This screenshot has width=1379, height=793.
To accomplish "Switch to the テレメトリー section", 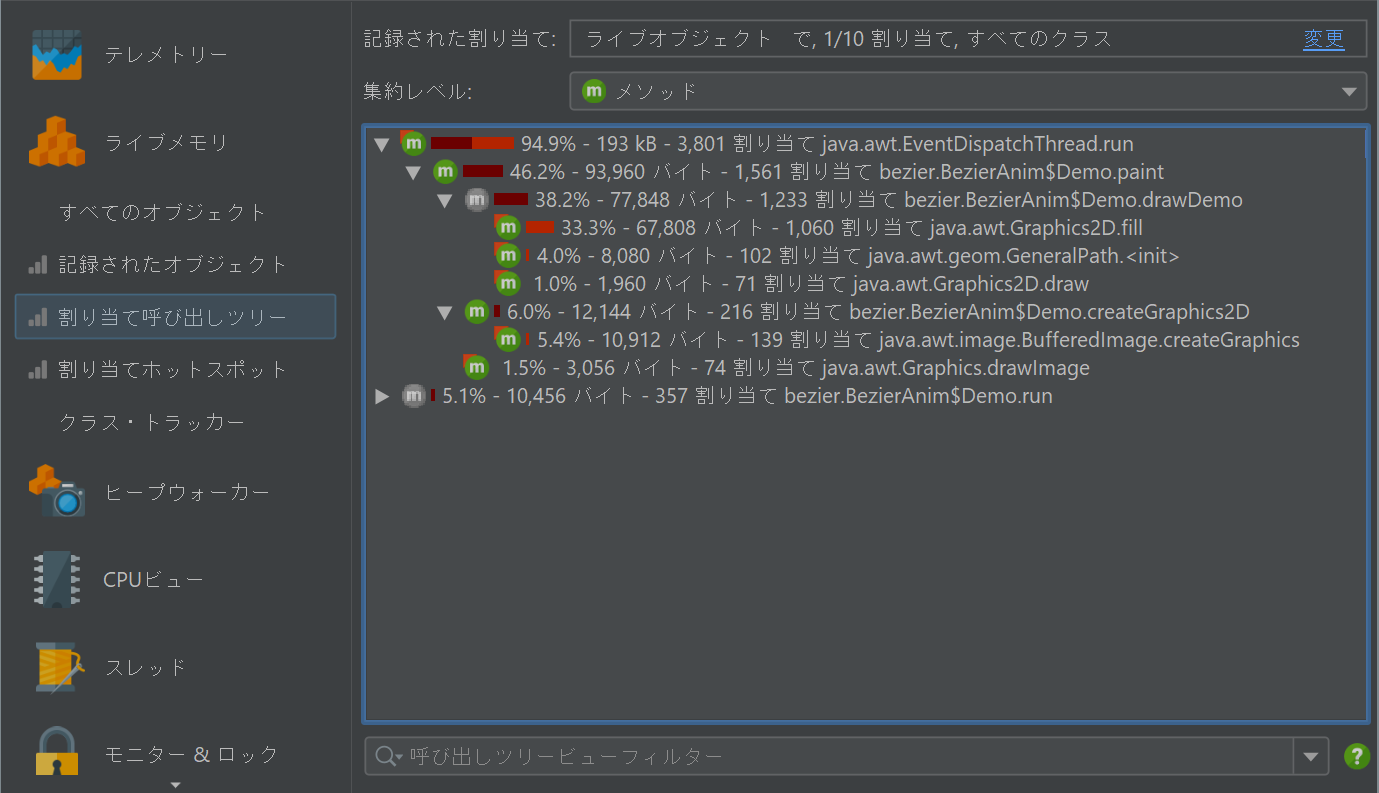I will [166, 55].
